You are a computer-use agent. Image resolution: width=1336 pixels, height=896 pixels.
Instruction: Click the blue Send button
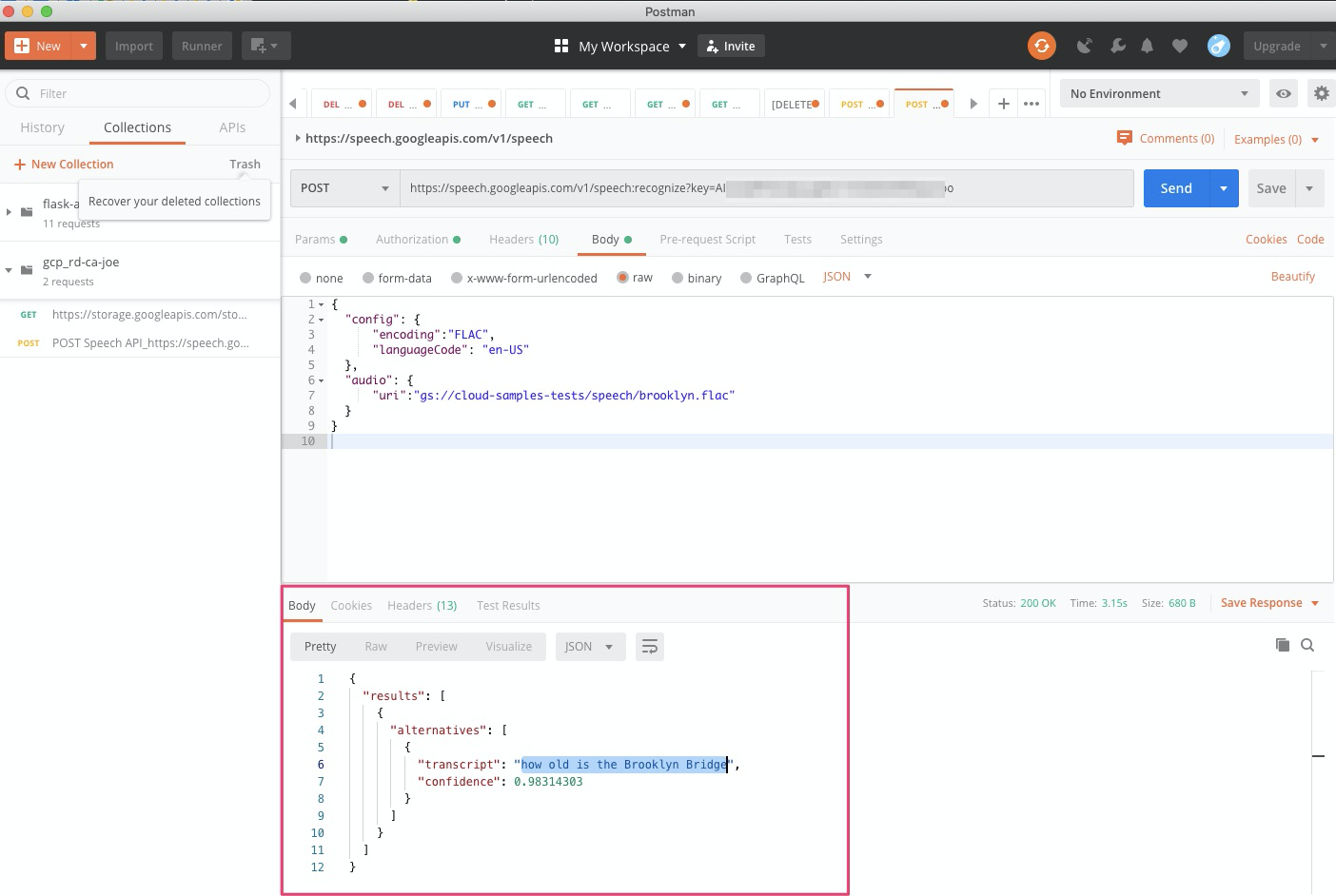1176,188
